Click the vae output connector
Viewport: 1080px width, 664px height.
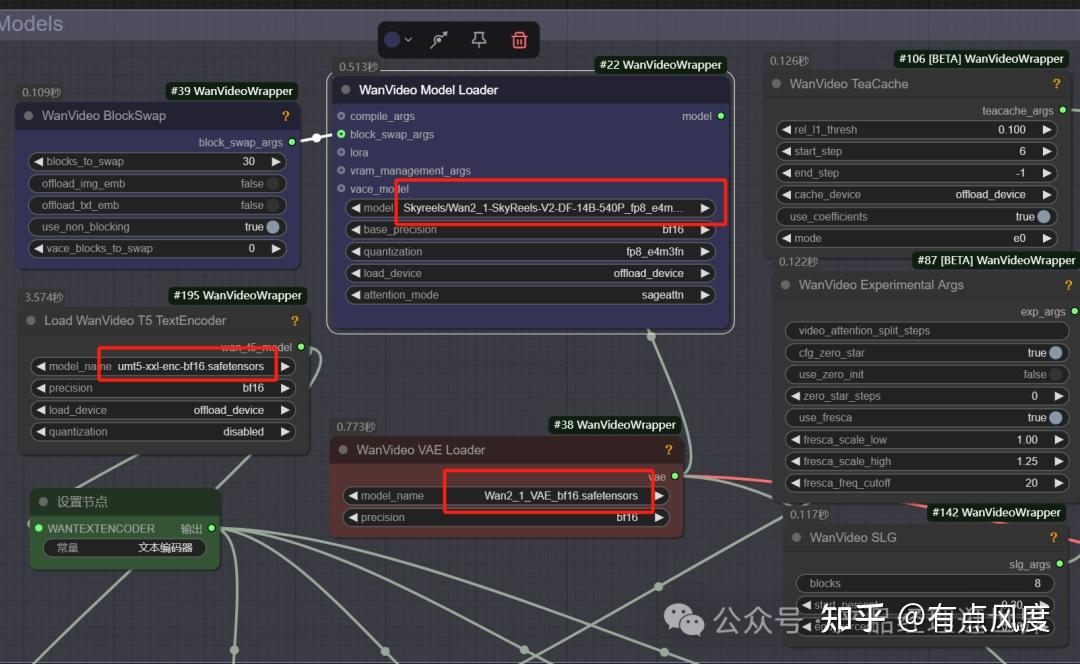point(675,476)
